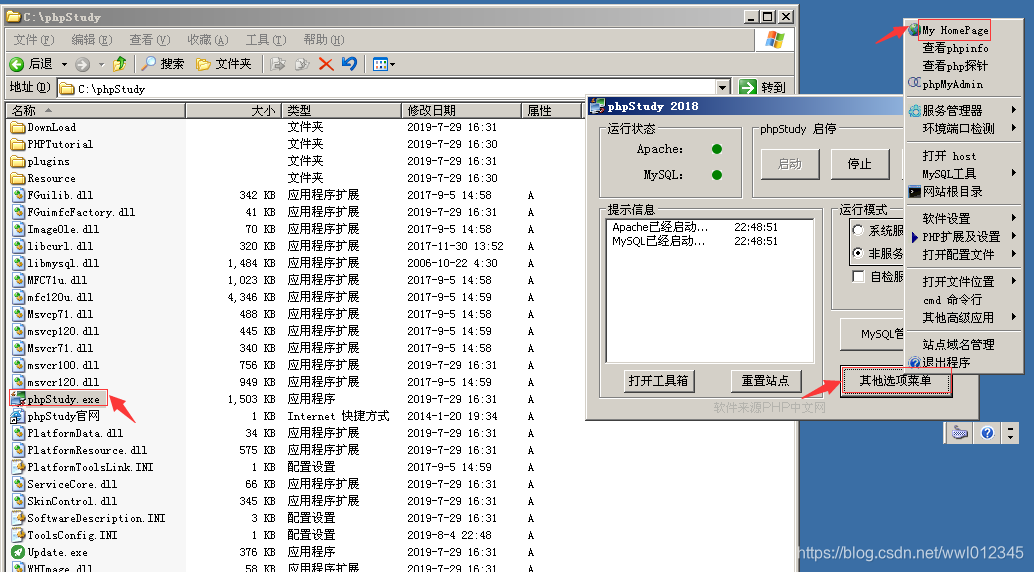This screenshot has width=1034, height=572.
Task: Click the Forward arrow icon in Explorer toolbar
Action: [x=82, y=64]
